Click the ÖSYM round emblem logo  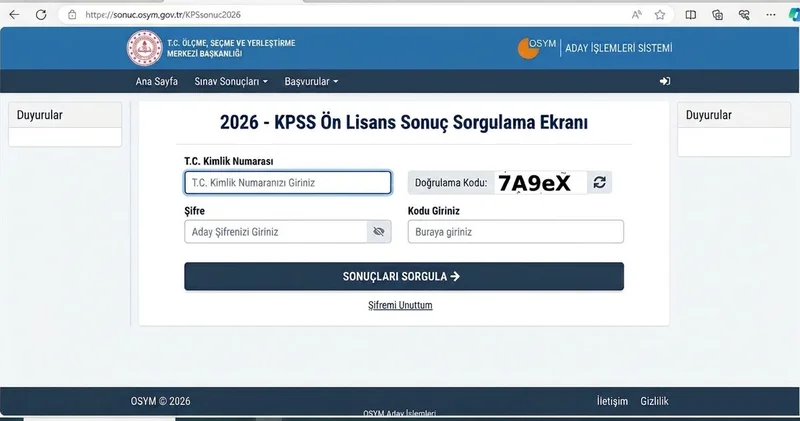(144, 48)
